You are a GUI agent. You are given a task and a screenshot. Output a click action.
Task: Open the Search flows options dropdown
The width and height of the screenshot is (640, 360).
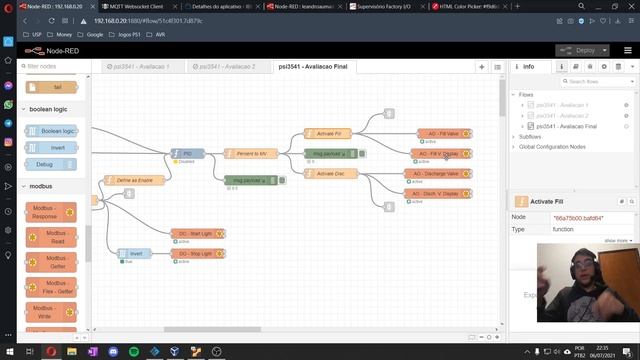click(x=632, y=82)
